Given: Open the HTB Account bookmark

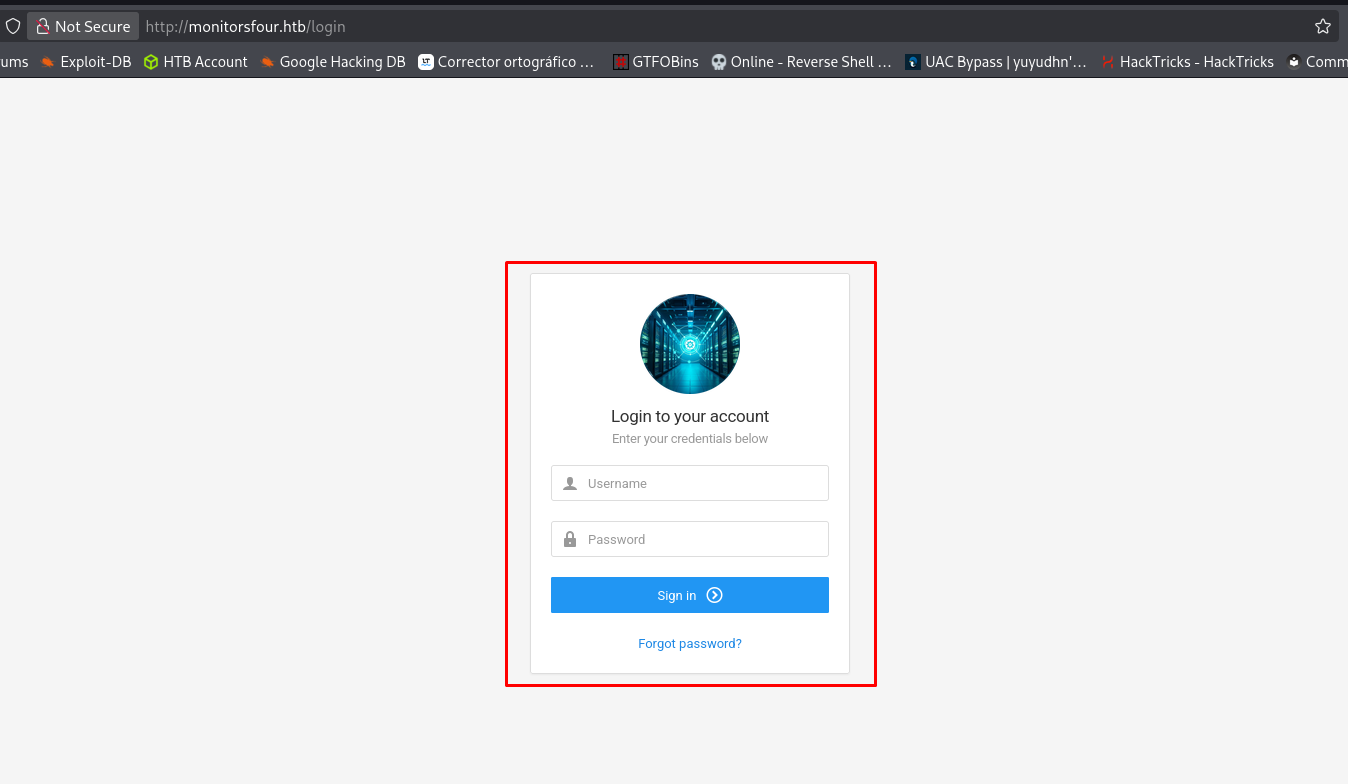Looking at the screenshot, I should (x=196, y=62).
